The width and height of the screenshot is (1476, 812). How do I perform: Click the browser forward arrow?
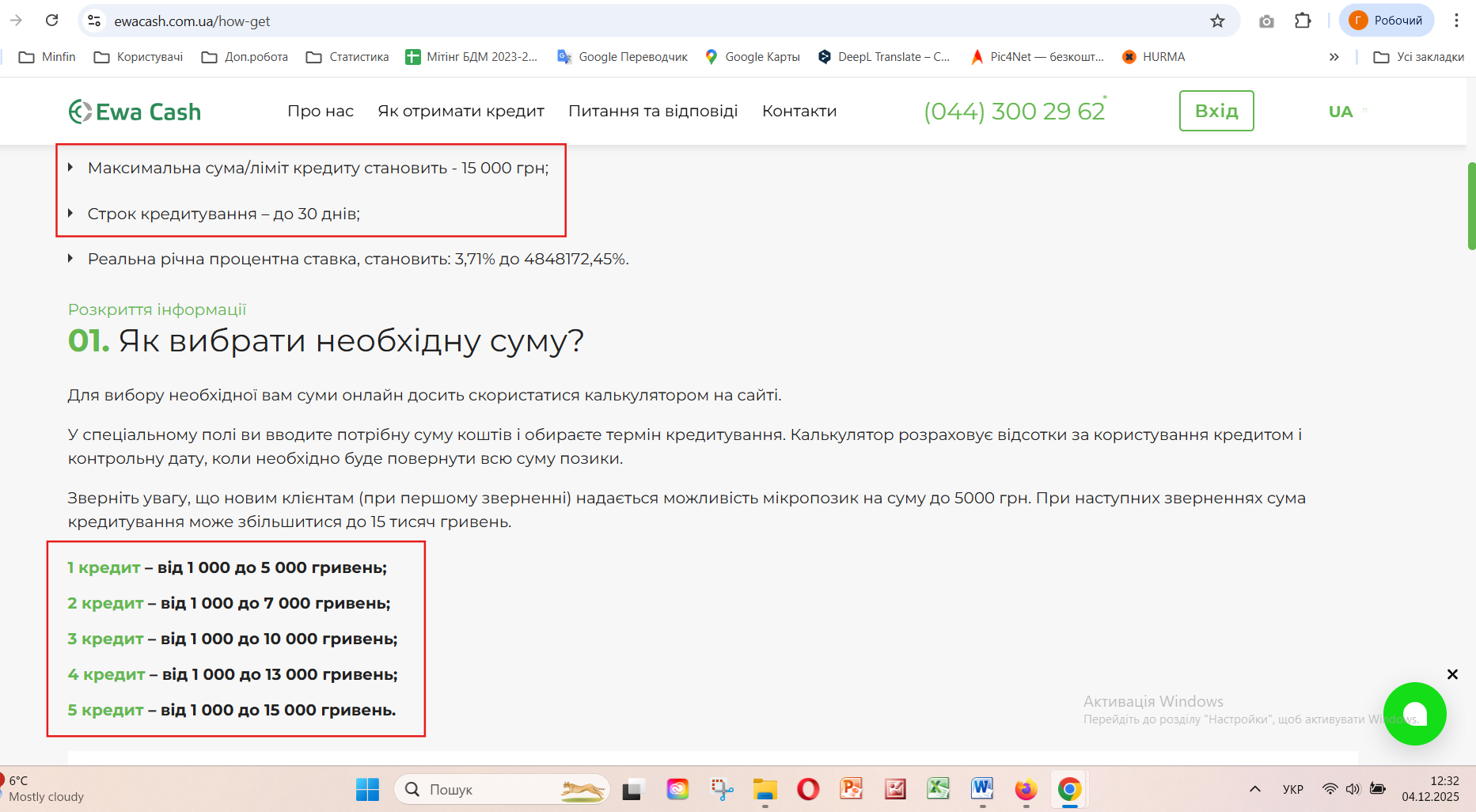click(16, 21)
